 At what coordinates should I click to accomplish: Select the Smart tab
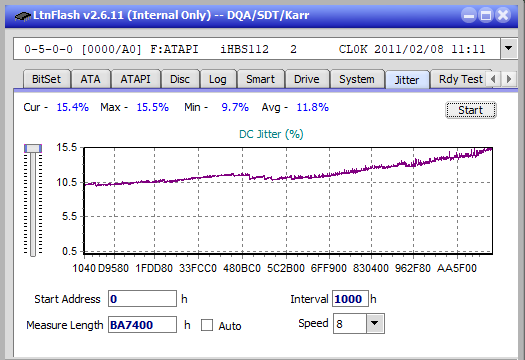[x=260, y=79]
